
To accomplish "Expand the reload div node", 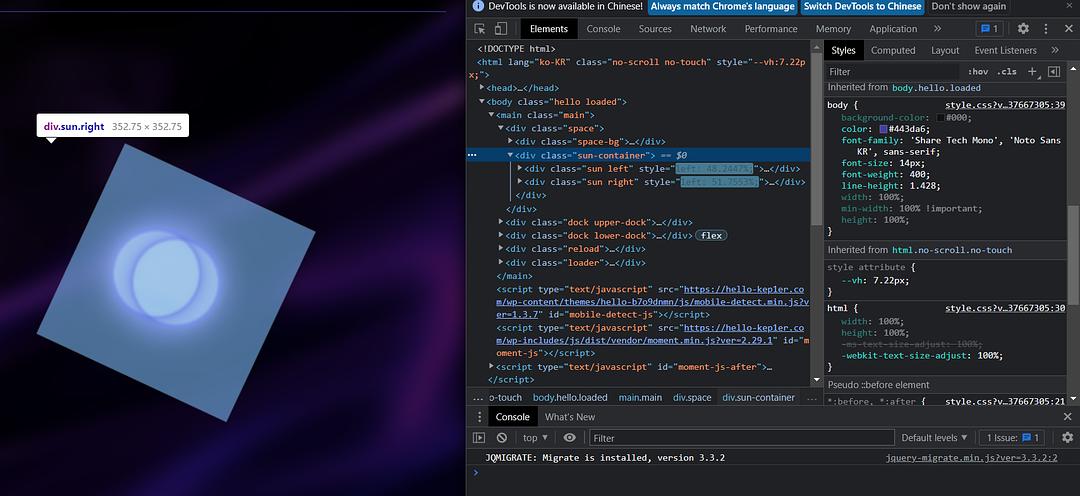I will tap(501, 249).
